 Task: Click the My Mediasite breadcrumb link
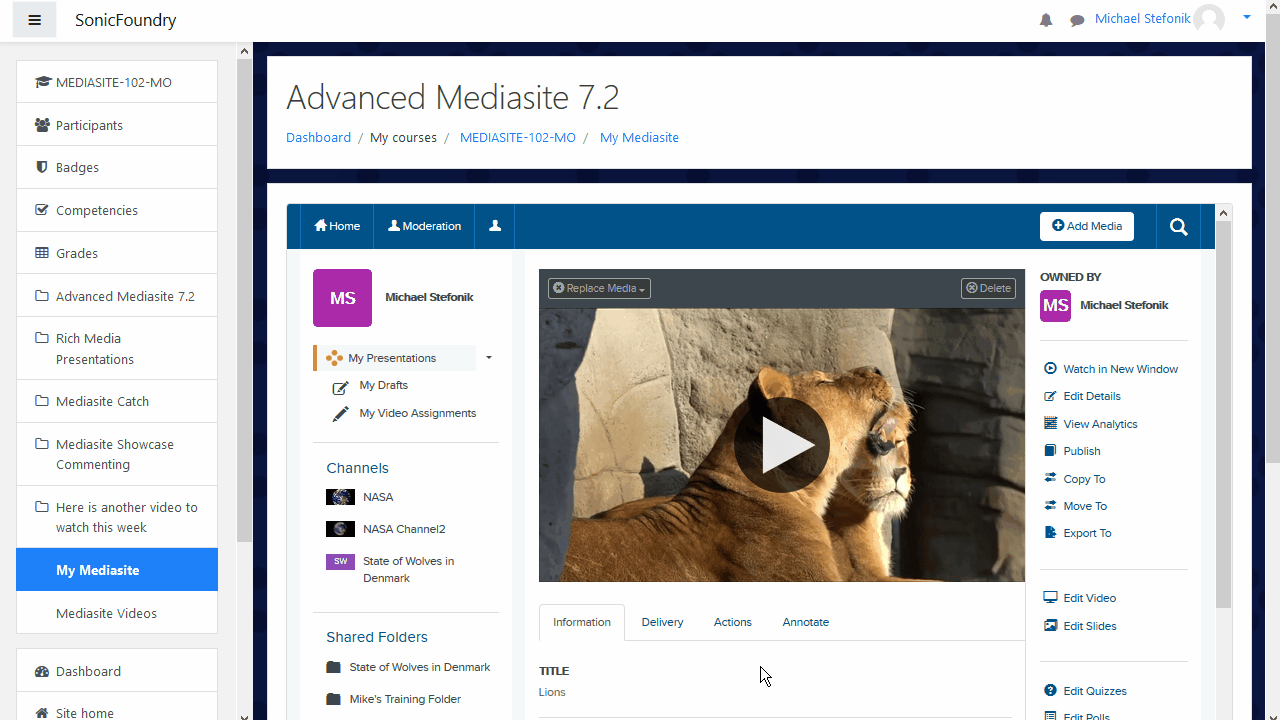click(639, 137)
